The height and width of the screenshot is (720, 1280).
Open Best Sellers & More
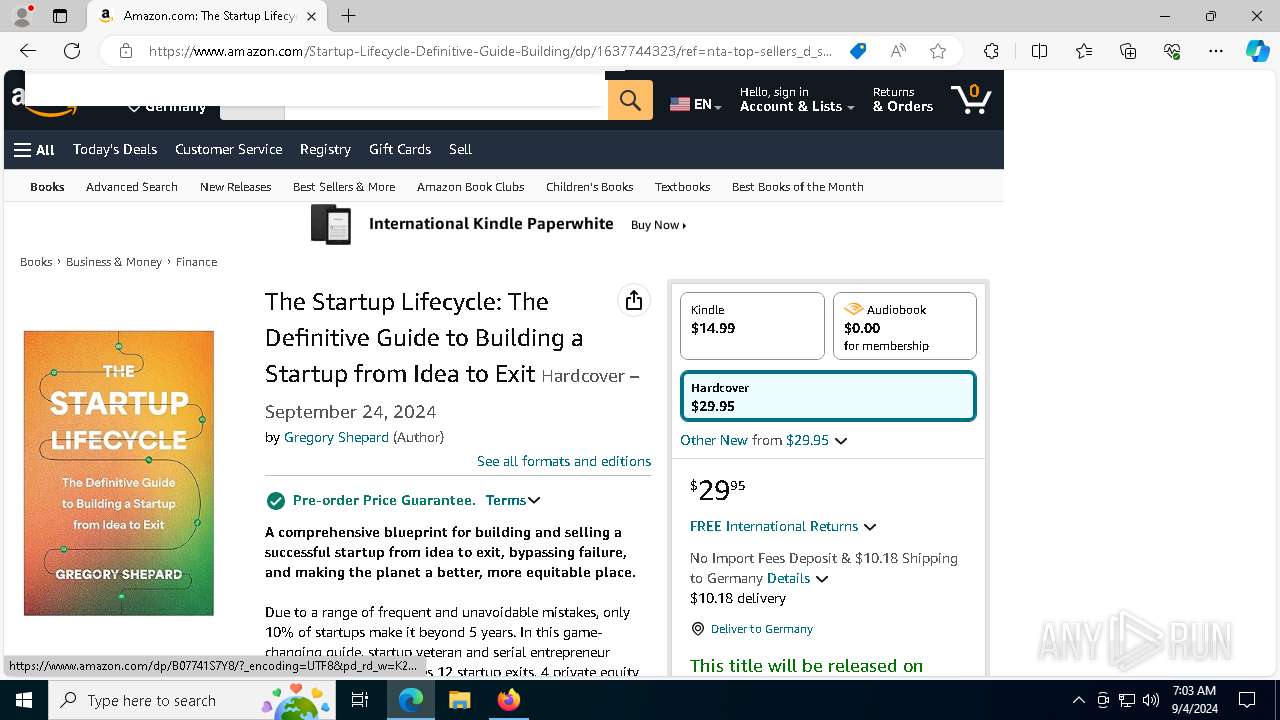344,187
